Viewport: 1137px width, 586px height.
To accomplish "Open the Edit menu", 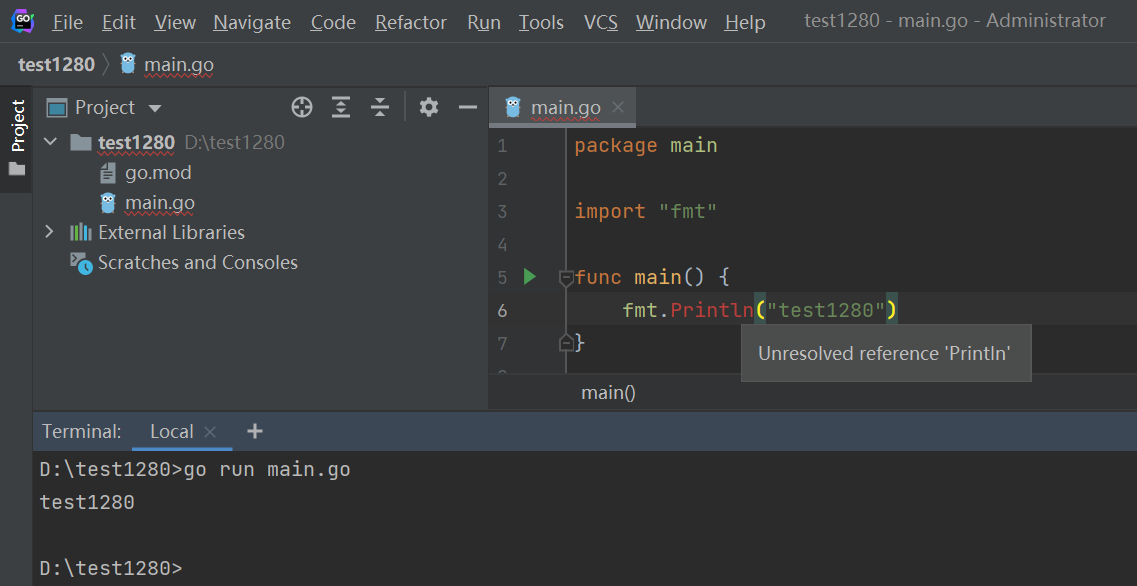I will tap(119, 22).
